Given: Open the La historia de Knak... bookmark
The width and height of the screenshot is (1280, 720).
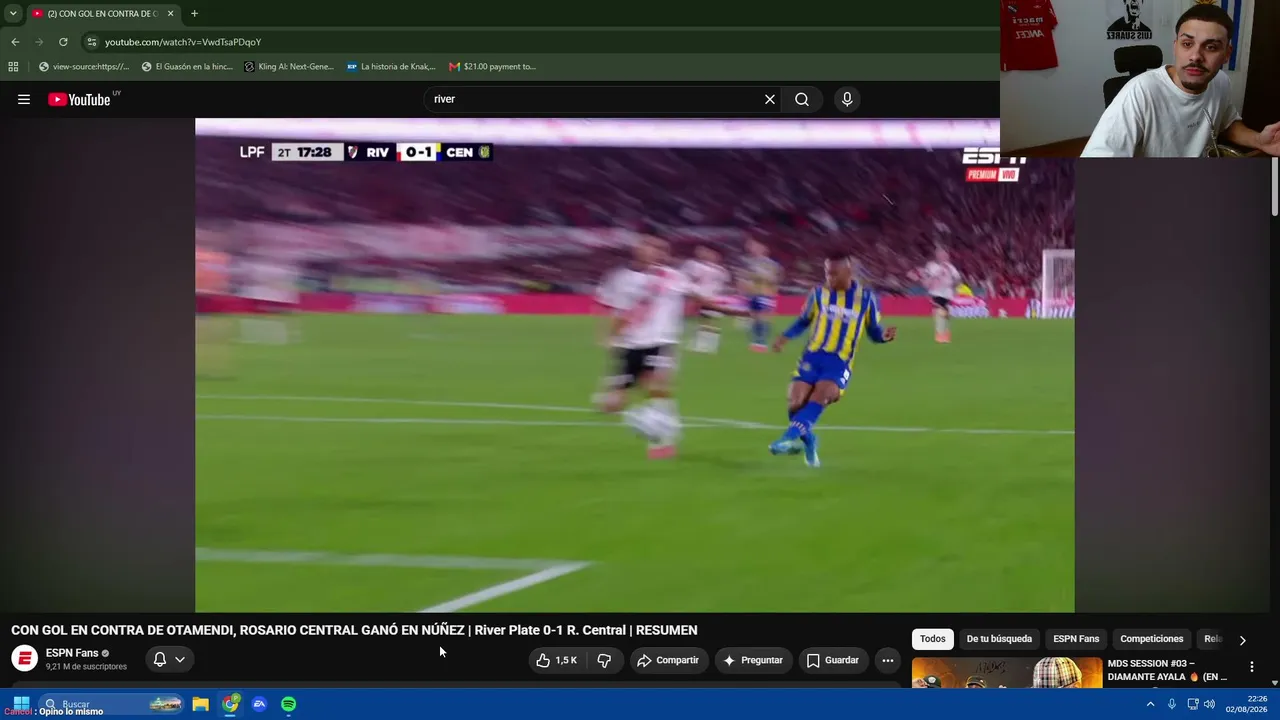Looking at the screenshot, I should (391, 67).
